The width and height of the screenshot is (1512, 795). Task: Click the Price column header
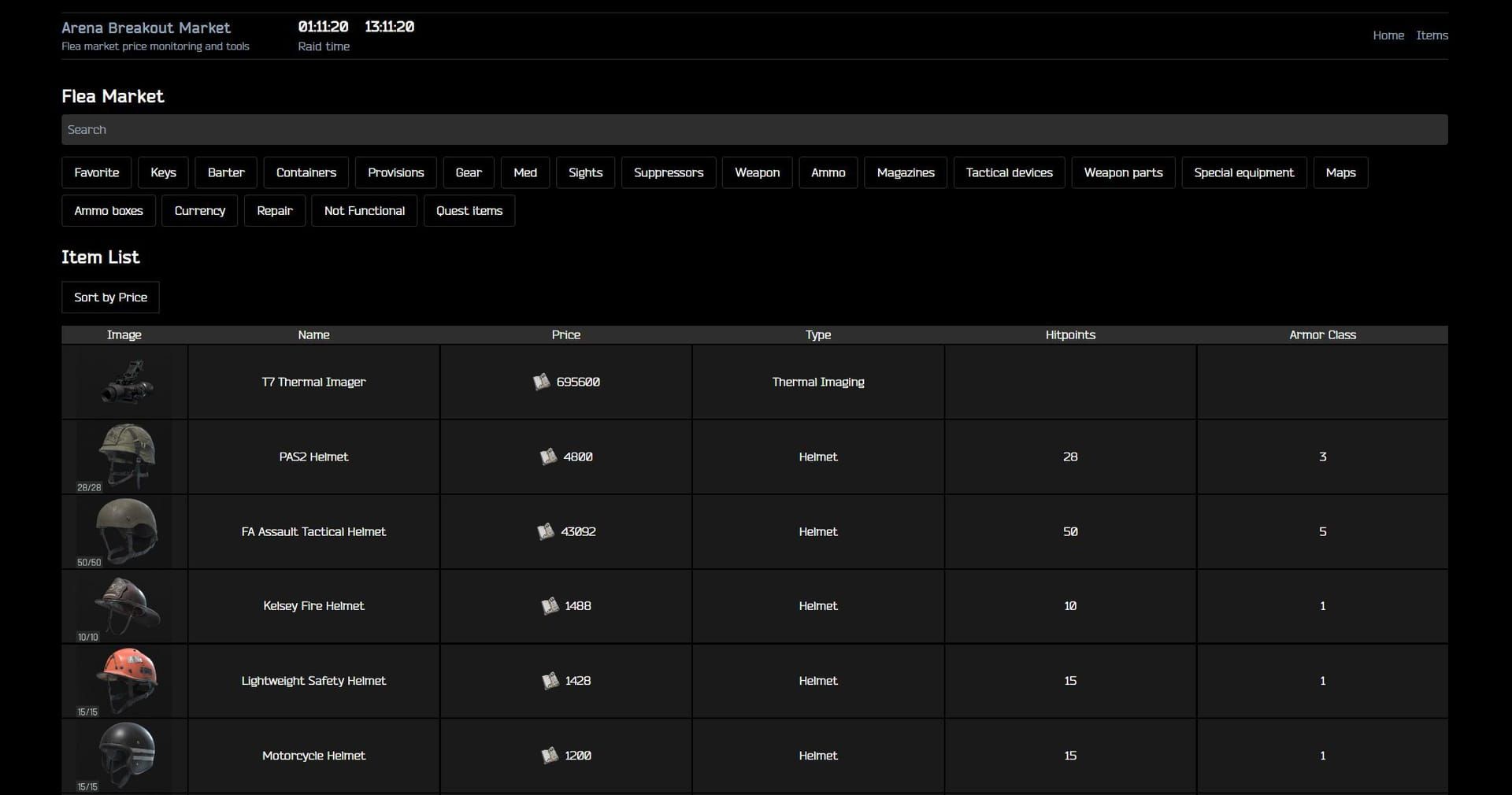565,335
